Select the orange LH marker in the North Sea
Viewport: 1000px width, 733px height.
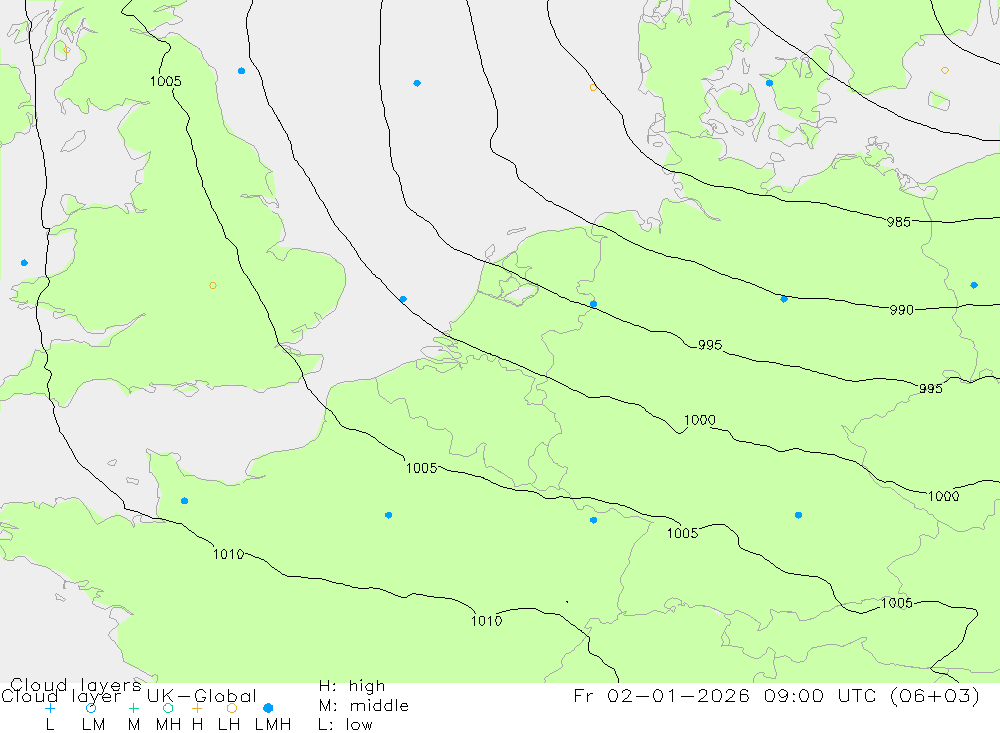[x=593, y=87]
